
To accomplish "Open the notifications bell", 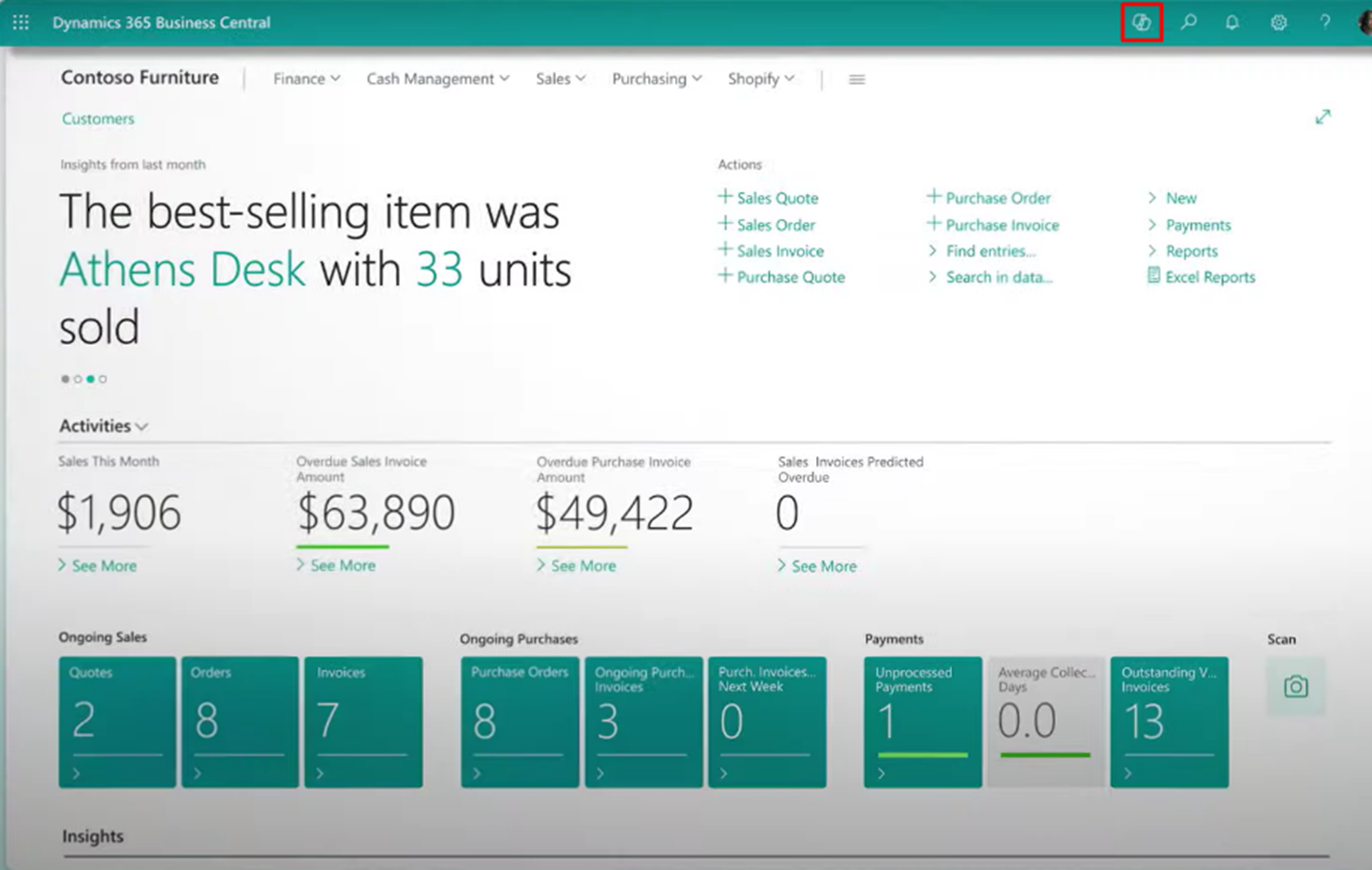I will click(x=1232, y=23).
